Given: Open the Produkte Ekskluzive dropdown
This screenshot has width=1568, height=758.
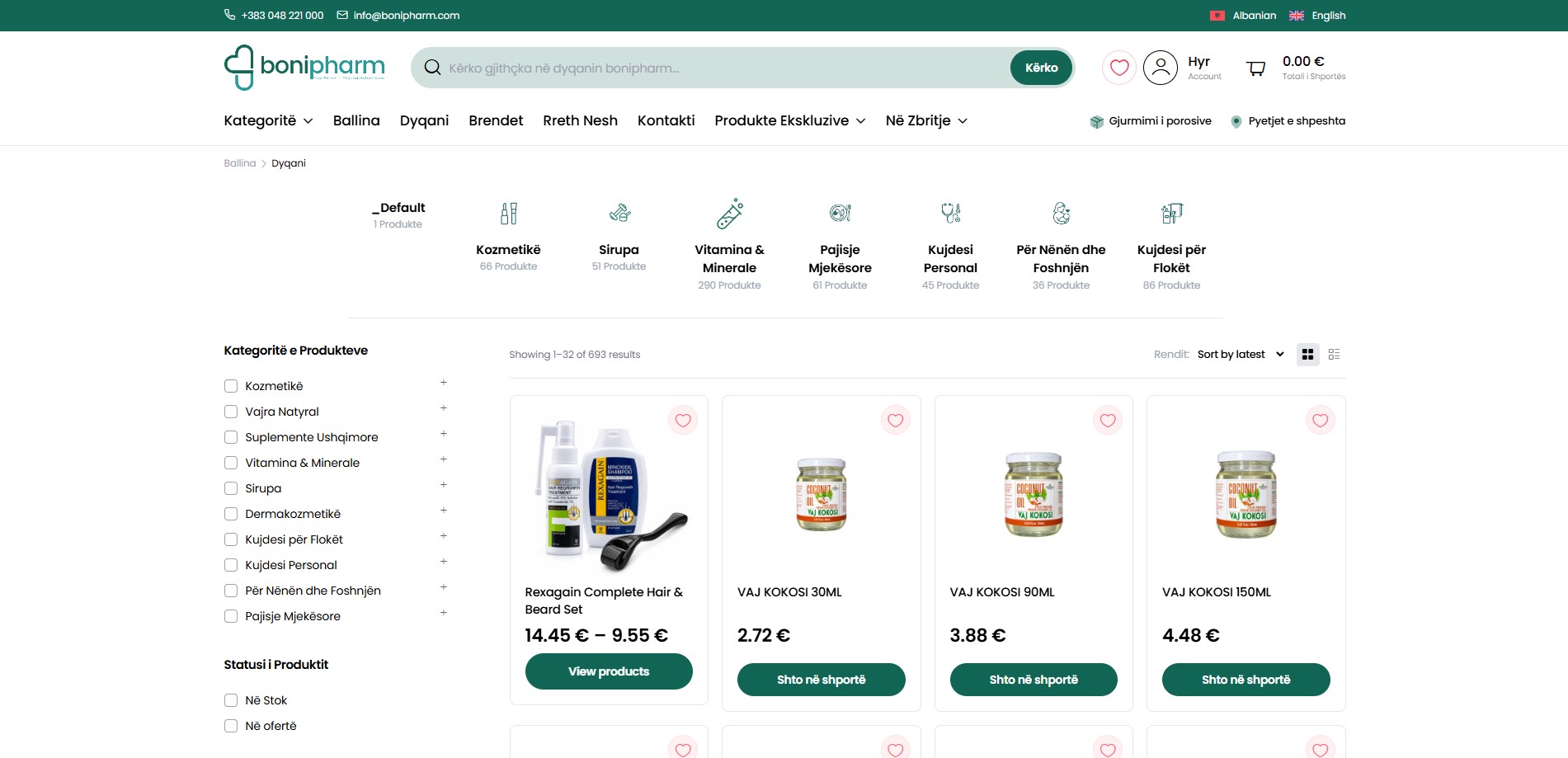Looking at the screenshot, I should pos(789,120).
